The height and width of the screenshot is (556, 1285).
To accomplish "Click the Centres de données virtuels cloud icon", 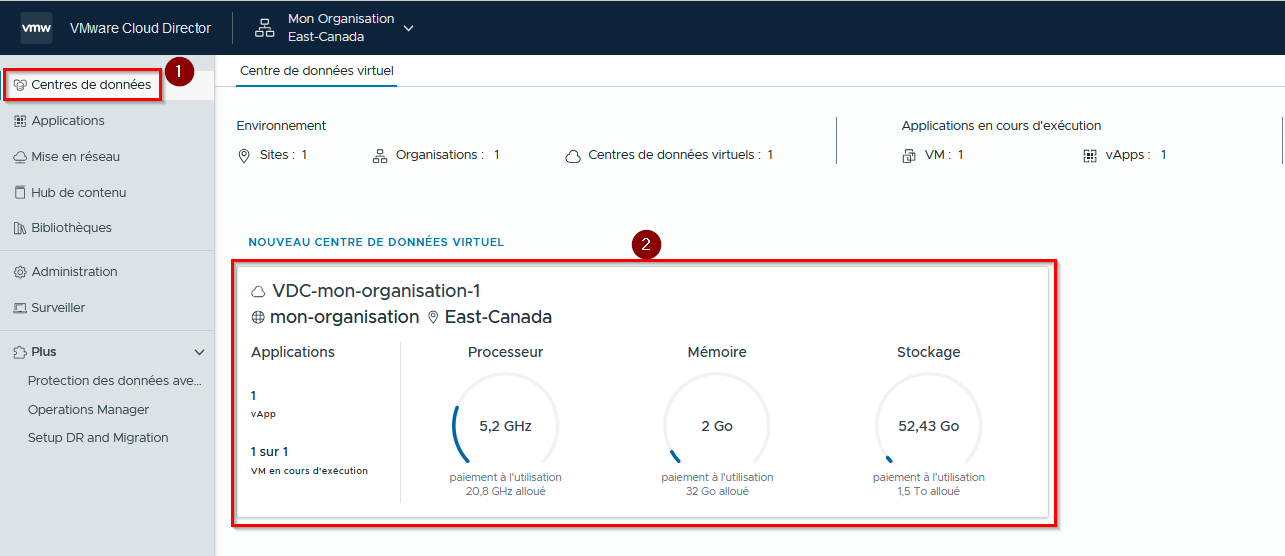I will (573, 156).
